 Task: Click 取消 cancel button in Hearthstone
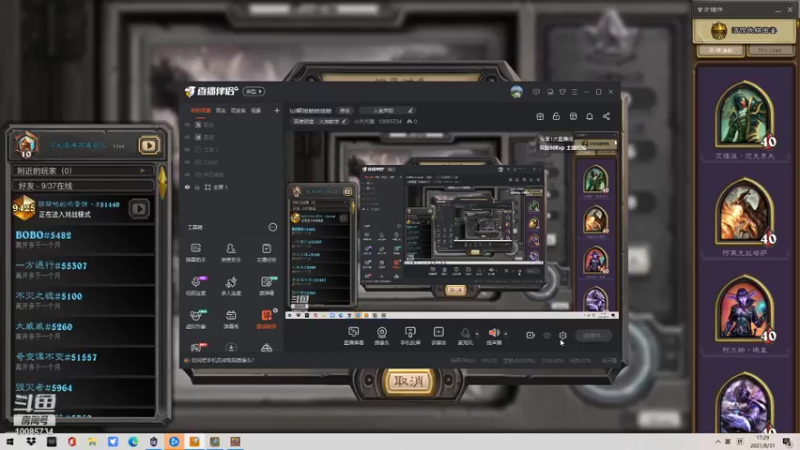click(x=408, y=381)
